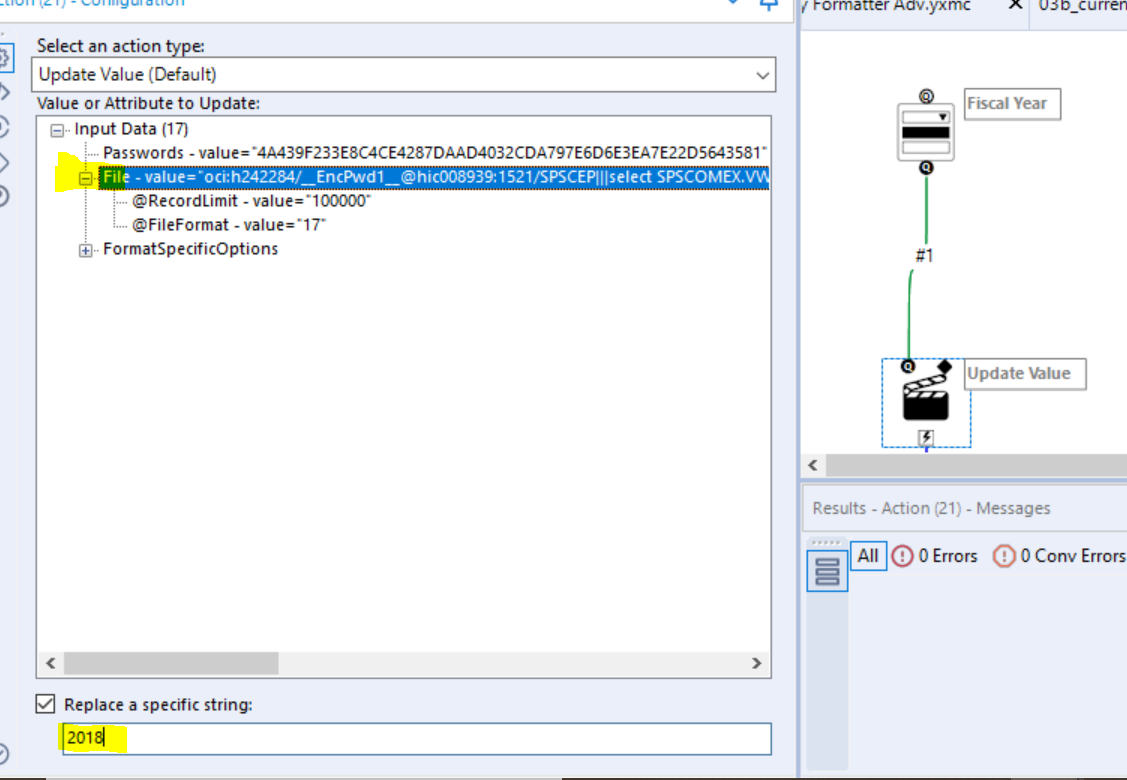Click the 0 Errors filter icon

pos(904,556)
